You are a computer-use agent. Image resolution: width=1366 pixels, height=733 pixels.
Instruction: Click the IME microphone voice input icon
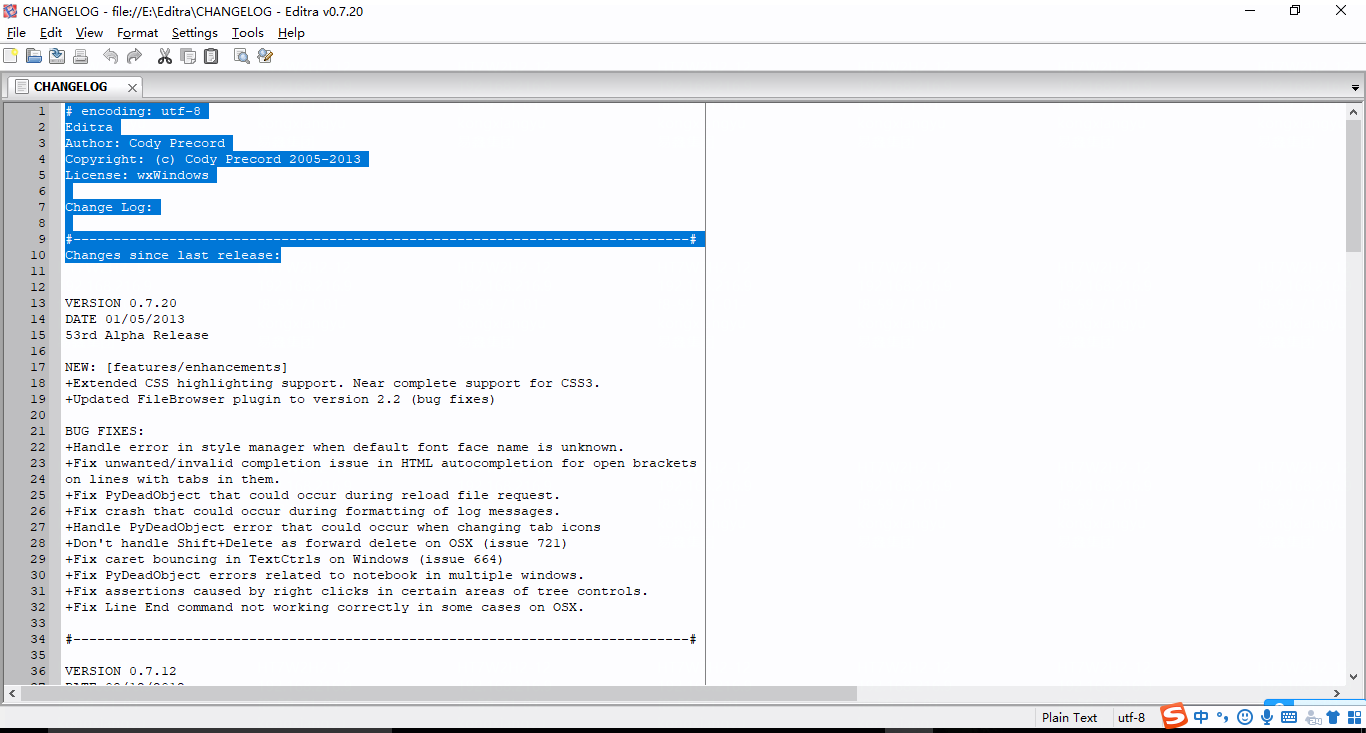[x=1267, y=717]
